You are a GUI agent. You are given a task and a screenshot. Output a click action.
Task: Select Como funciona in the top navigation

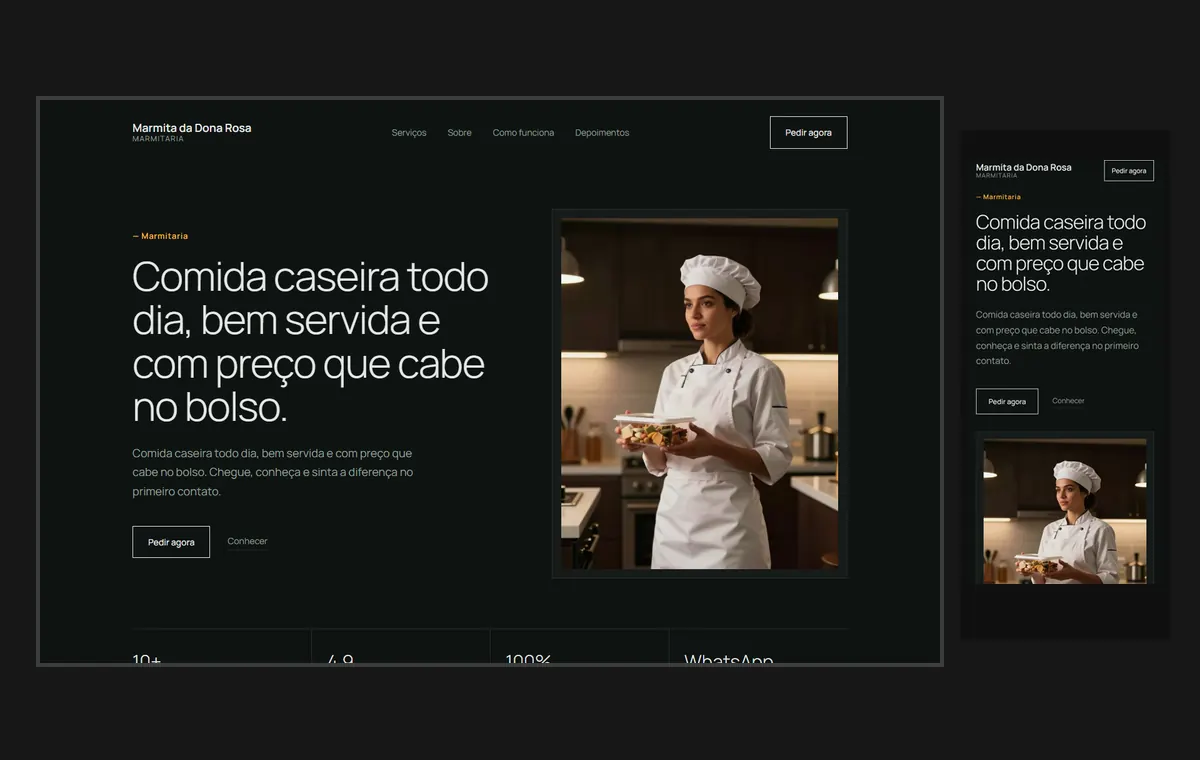coord(523,133)
